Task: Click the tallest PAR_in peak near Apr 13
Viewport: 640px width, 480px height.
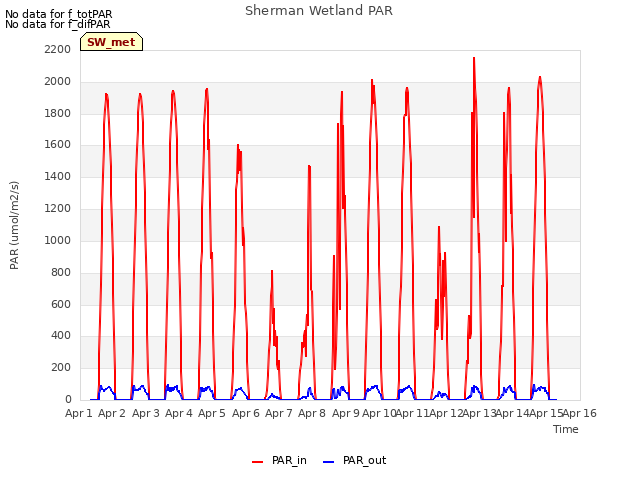Action: tap(474, 58)
